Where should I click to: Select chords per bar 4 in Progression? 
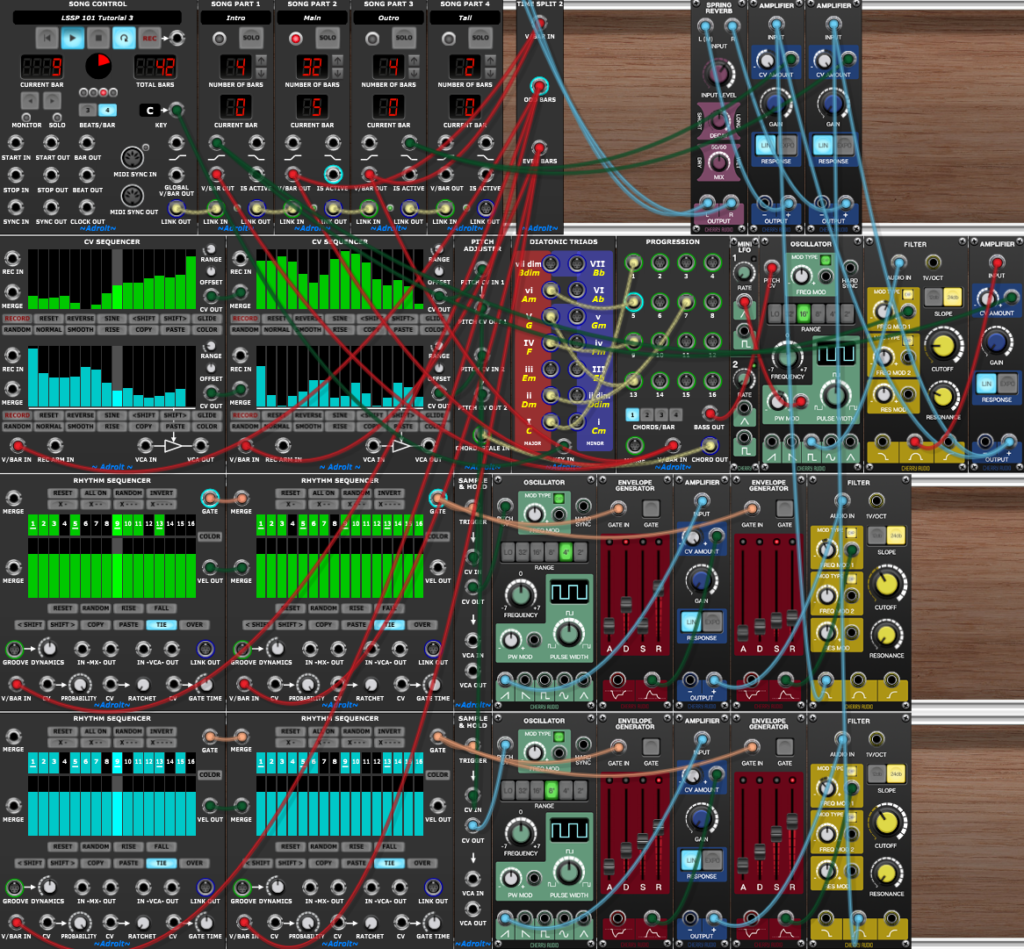pos(676,415)
